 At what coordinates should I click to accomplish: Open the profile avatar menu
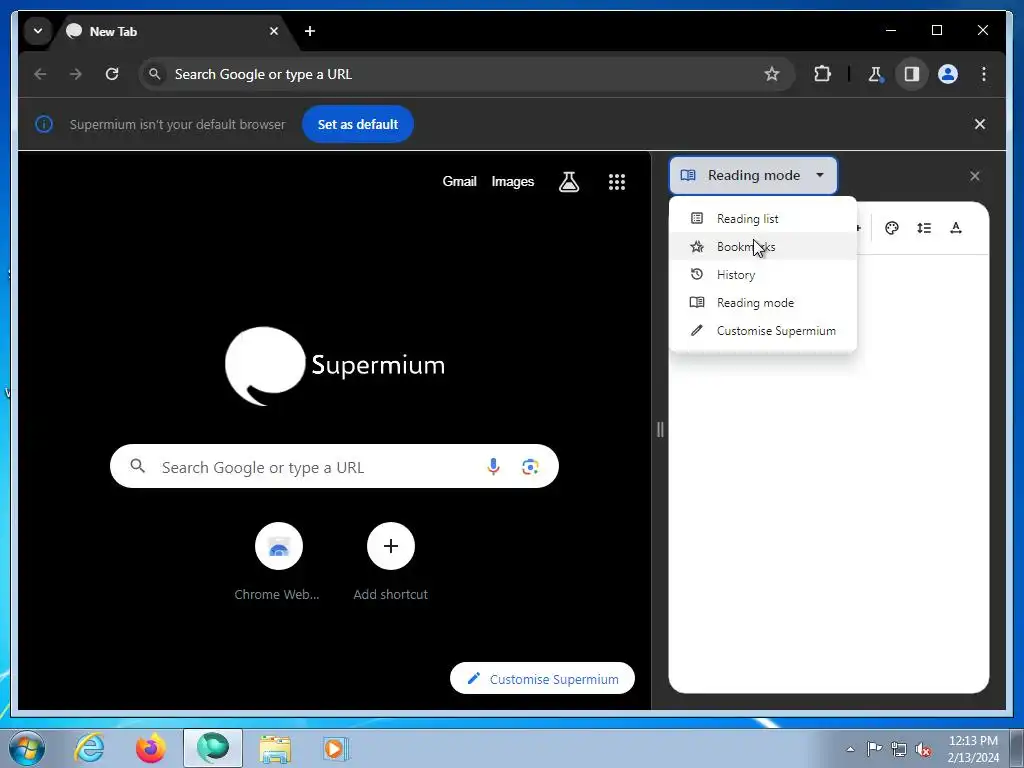coord(948,74)
